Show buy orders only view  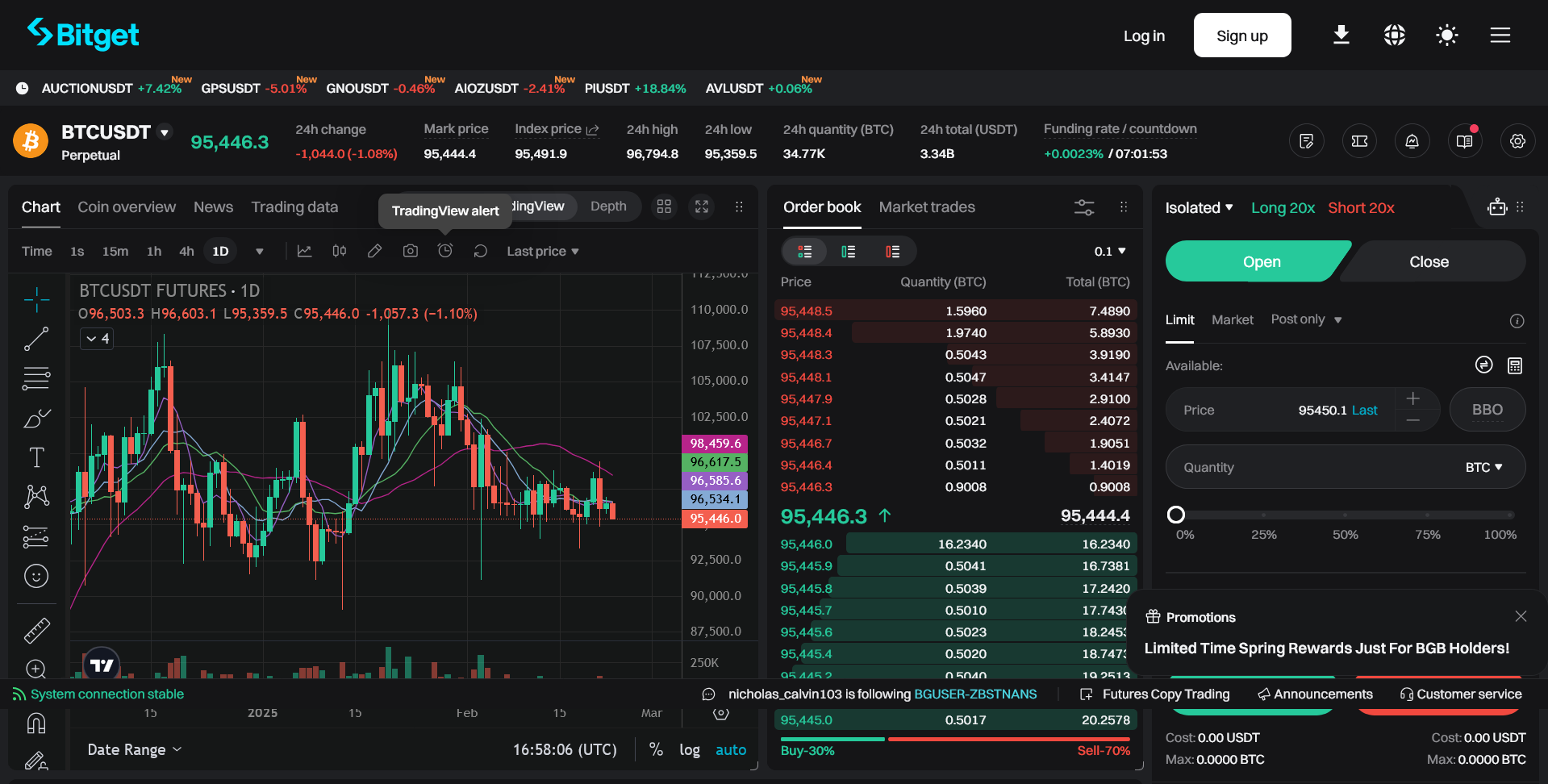(x=848, y=252)
